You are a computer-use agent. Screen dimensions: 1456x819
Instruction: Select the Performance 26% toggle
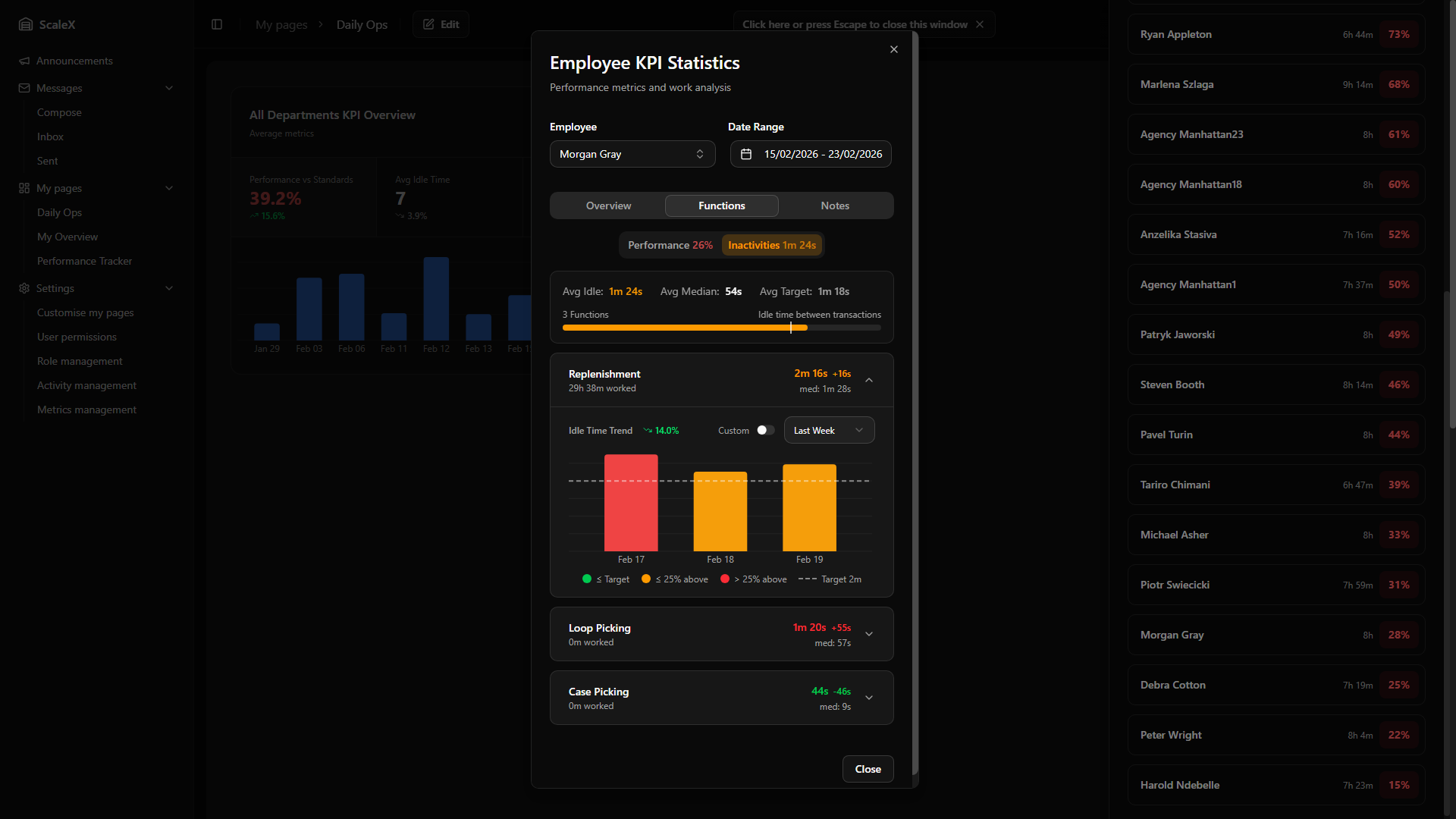point(670,245)
